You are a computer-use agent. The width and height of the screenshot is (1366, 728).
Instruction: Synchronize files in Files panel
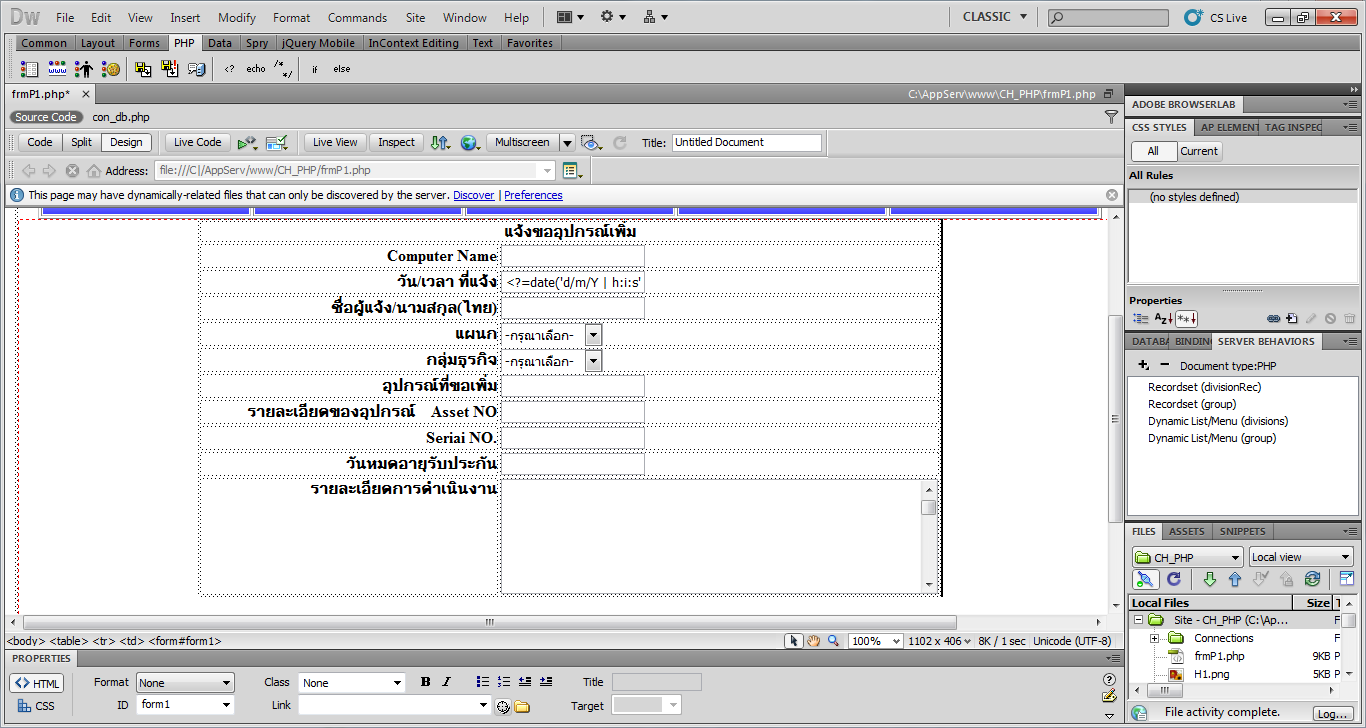pos(1313,579)
